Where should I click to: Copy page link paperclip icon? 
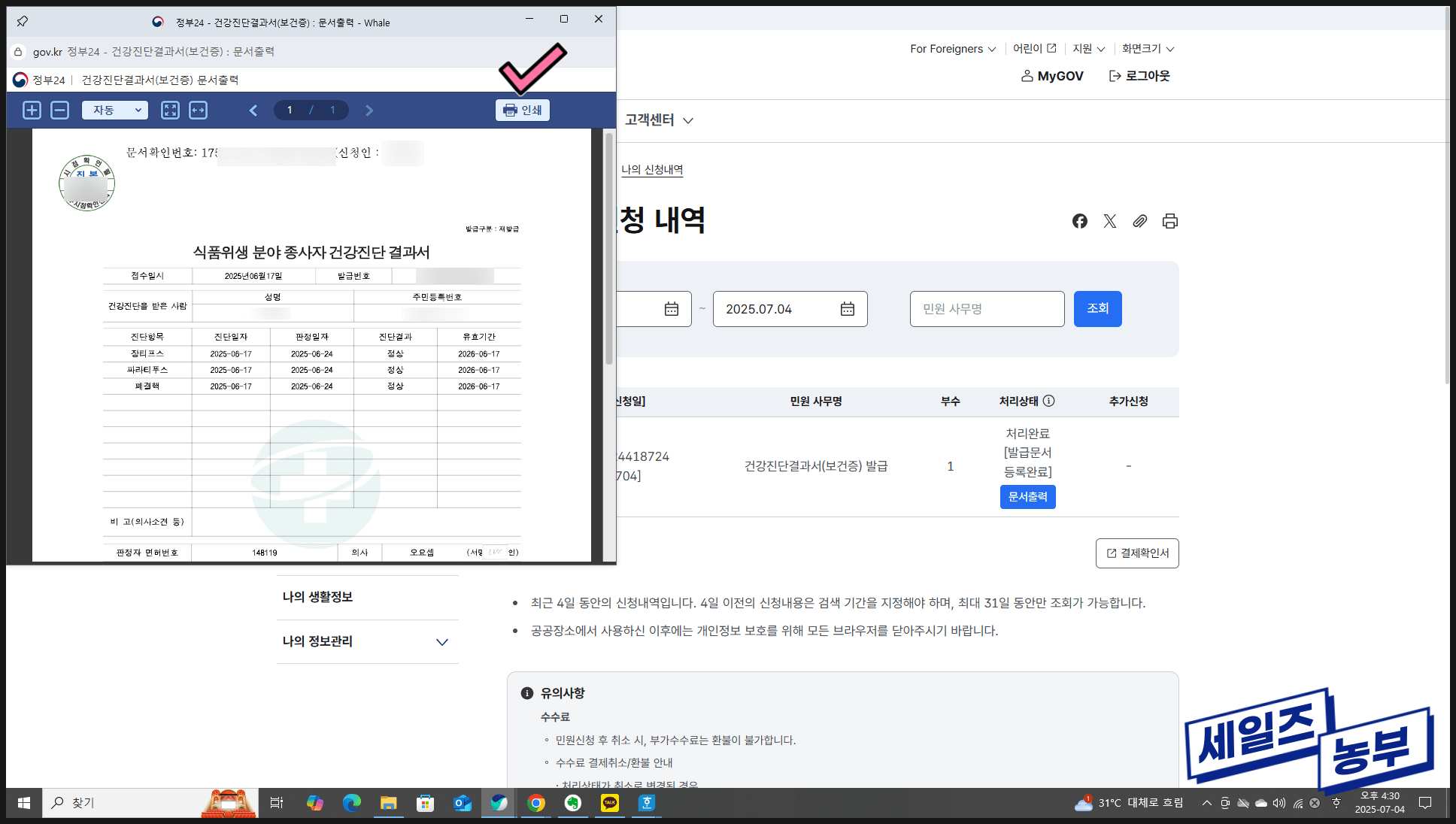tap(1140, 221)
